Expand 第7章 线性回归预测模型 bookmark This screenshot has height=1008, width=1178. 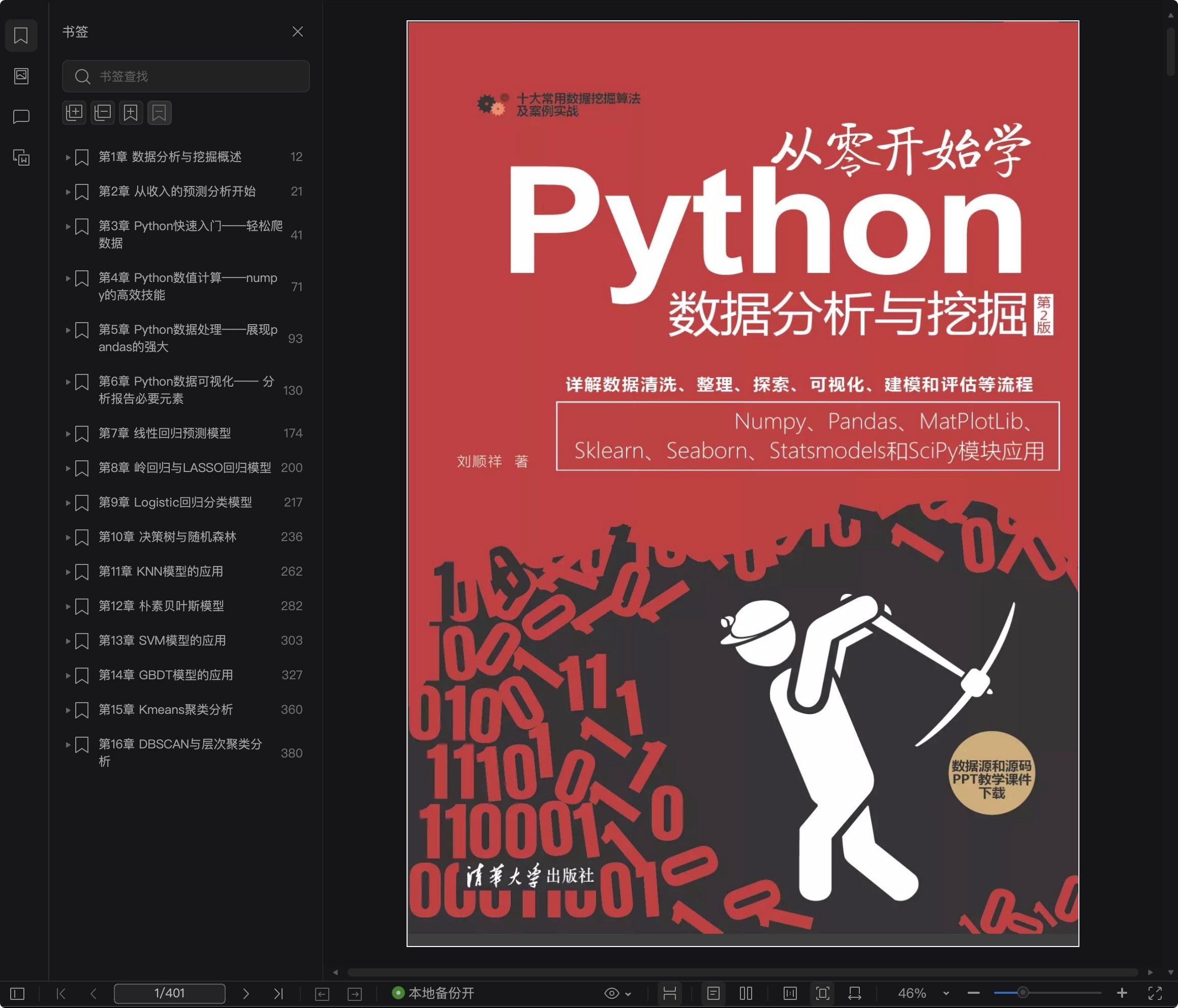point(68,433)
